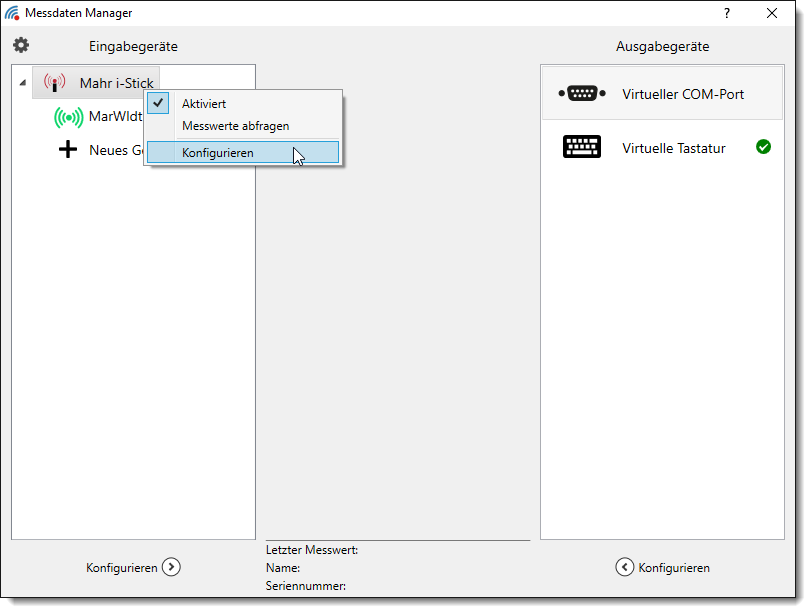
Task: Toggle the Aktiviert checkmark in the context menu
Action: click(158, 103)
